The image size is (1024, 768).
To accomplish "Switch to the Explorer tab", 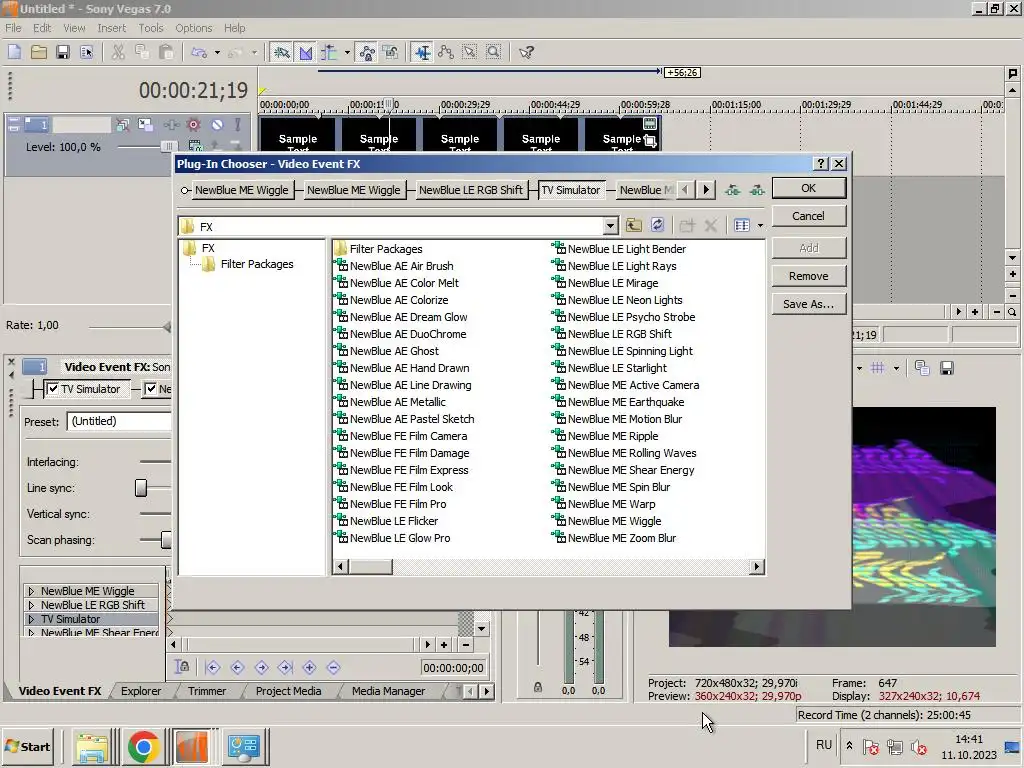I will click(140, 691).
